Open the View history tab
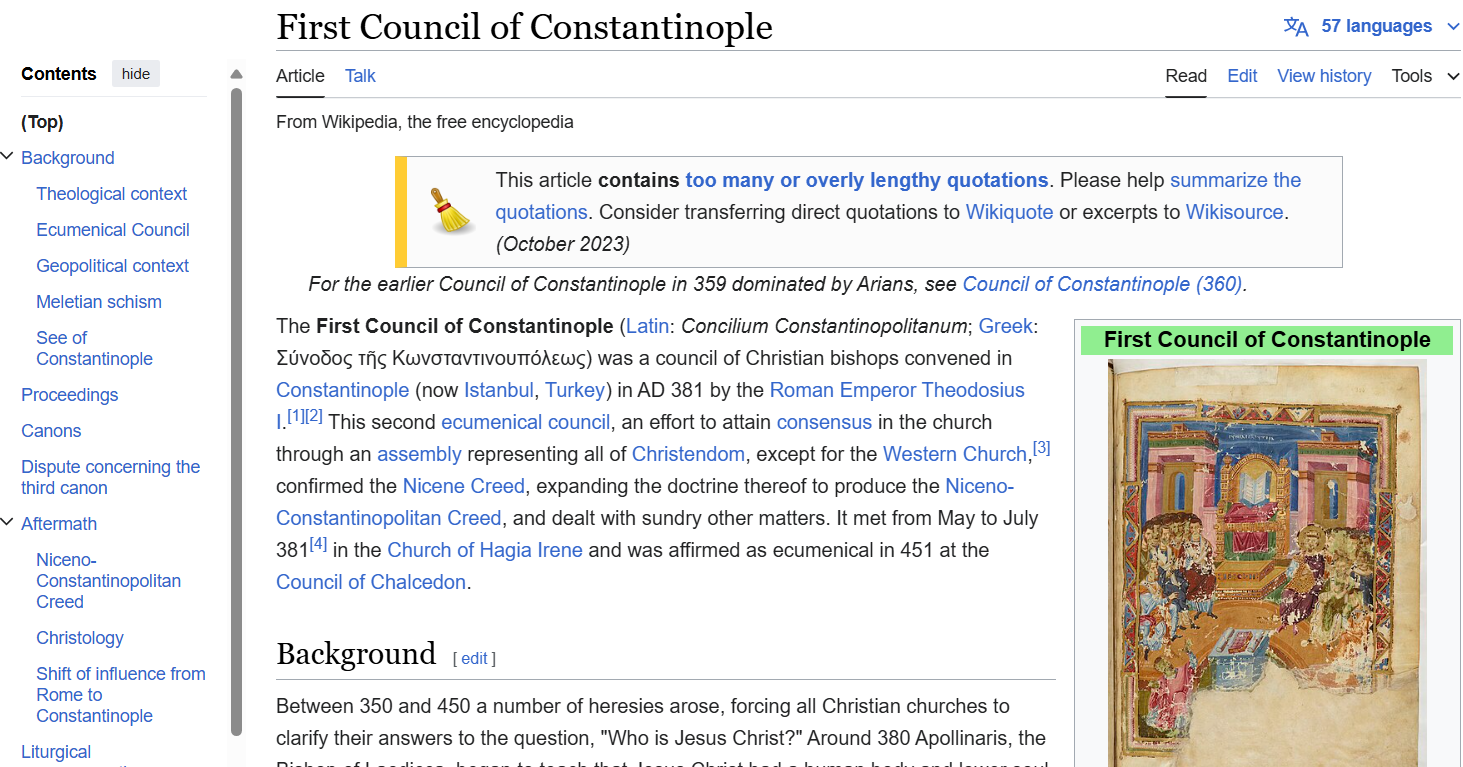Screen dimensions: 1463x767 point(1324,76)
